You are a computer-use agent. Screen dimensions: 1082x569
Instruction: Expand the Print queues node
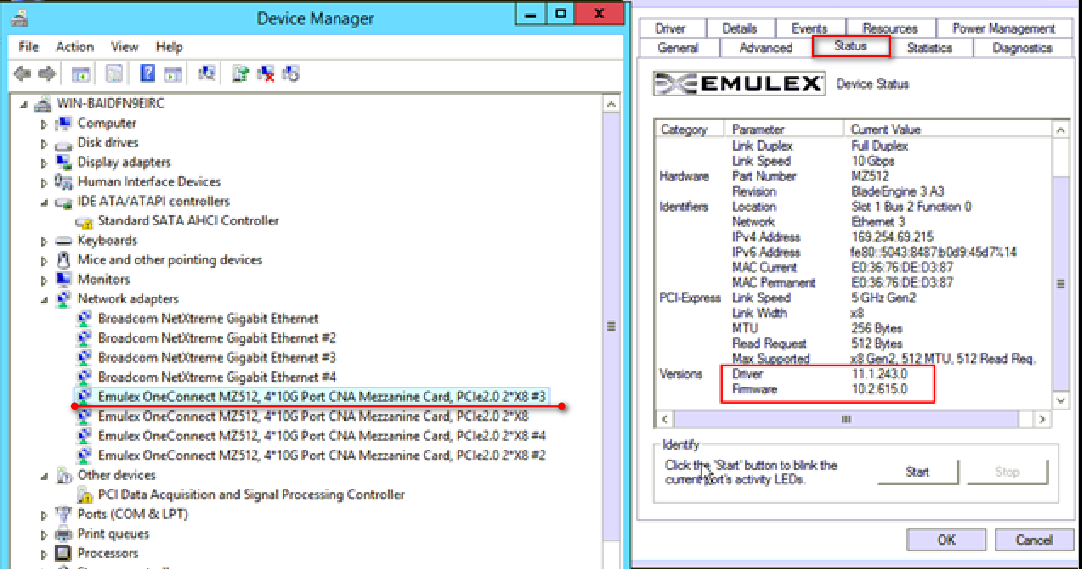tap(43, 535)
